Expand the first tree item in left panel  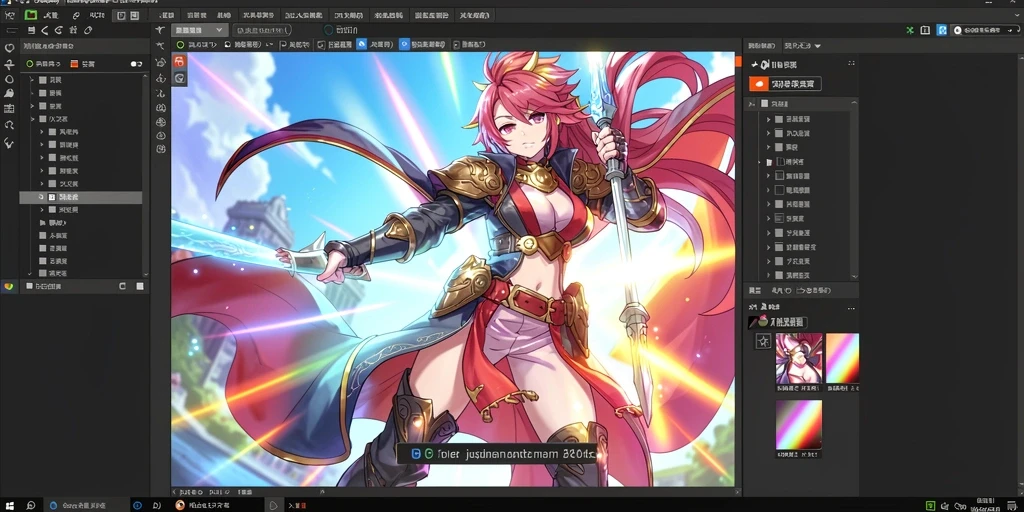(32, 80)
